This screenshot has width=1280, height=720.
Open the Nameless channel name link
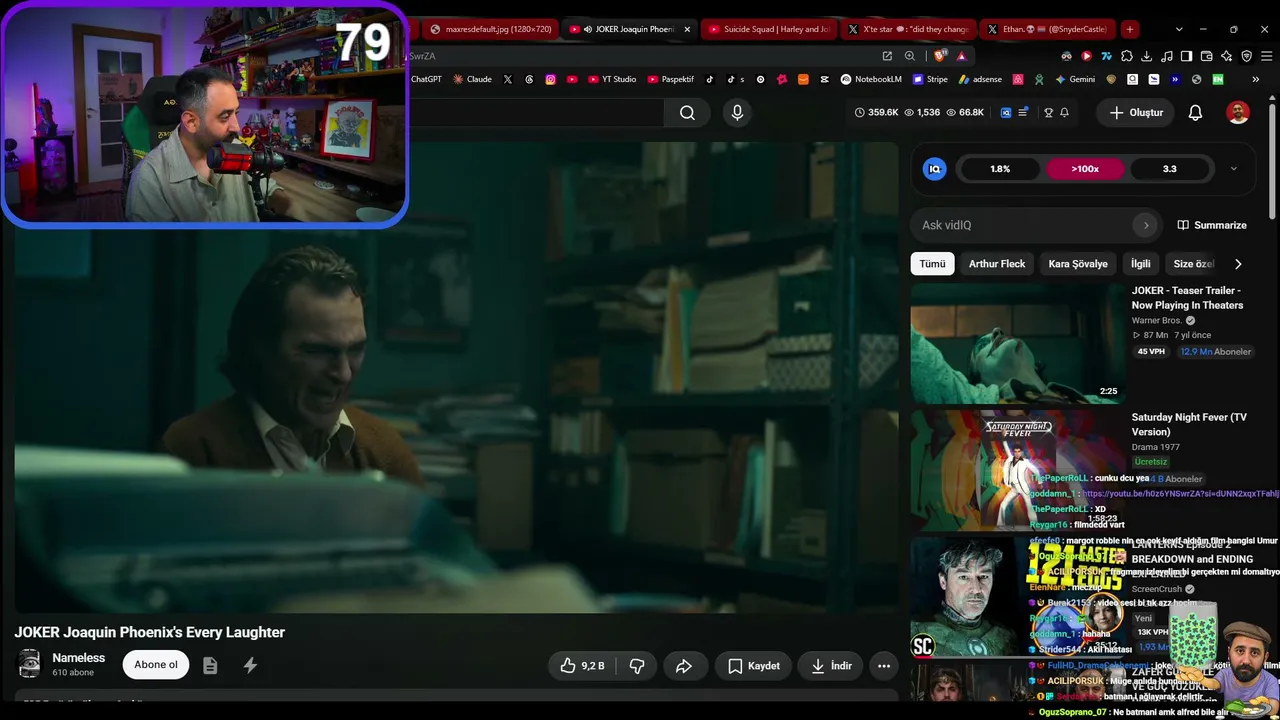(x=78, y=658)
